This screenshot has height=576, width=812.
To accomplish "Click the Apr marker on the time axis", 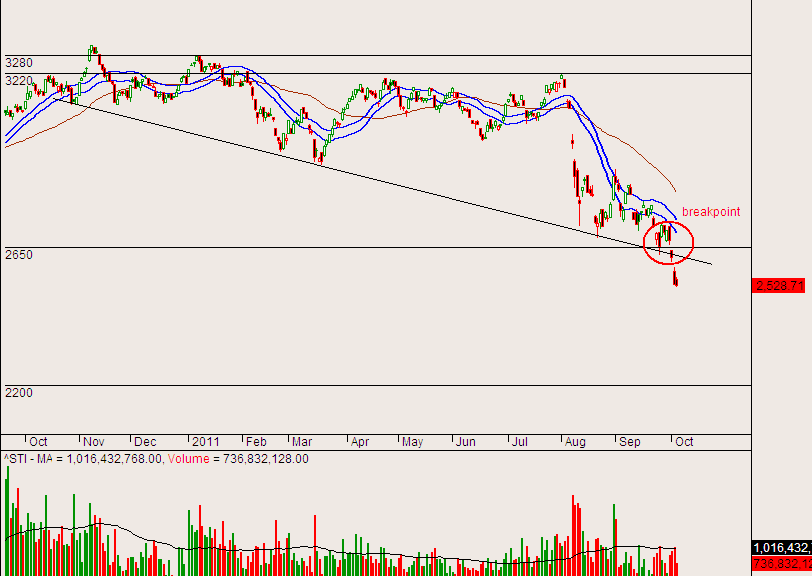I will point(360,441).
